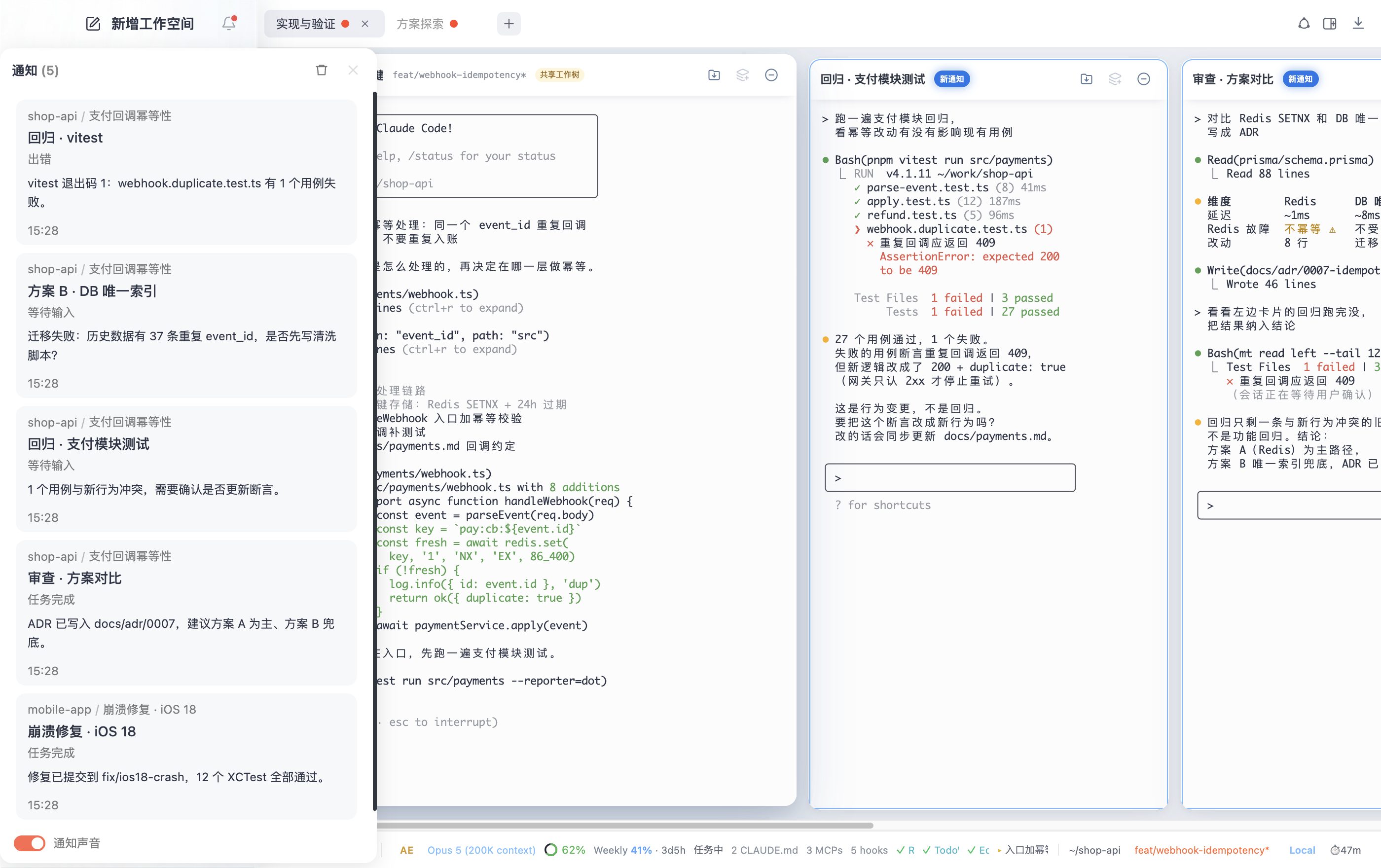Image resolution: width=1381 pixels, height=868 pixels.
Task: Add a new tab with plus button
Action: point(509,24)
